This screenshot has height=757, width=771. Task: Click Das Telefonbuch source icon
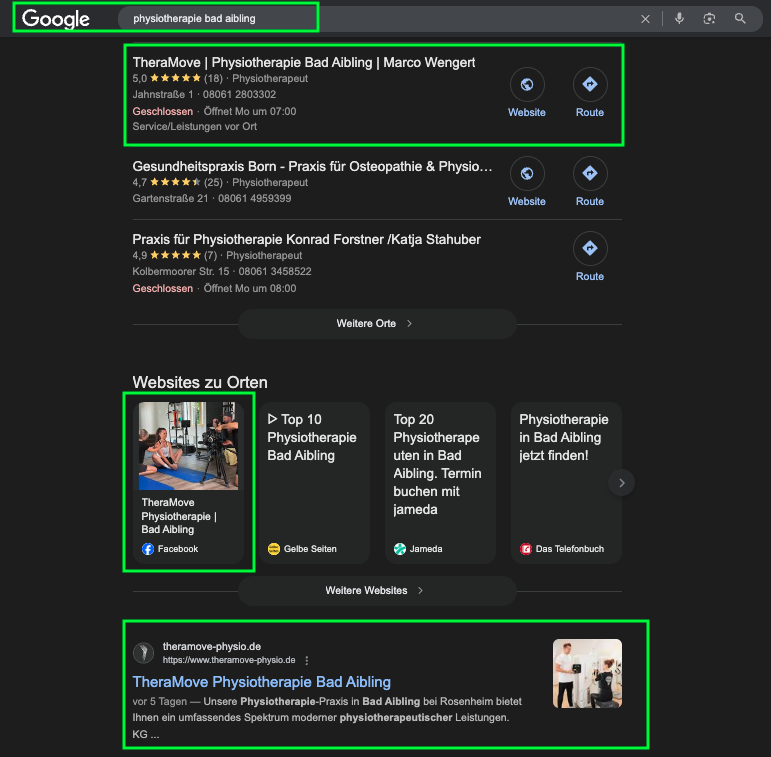pyautogui.click(x=526, y=549)
